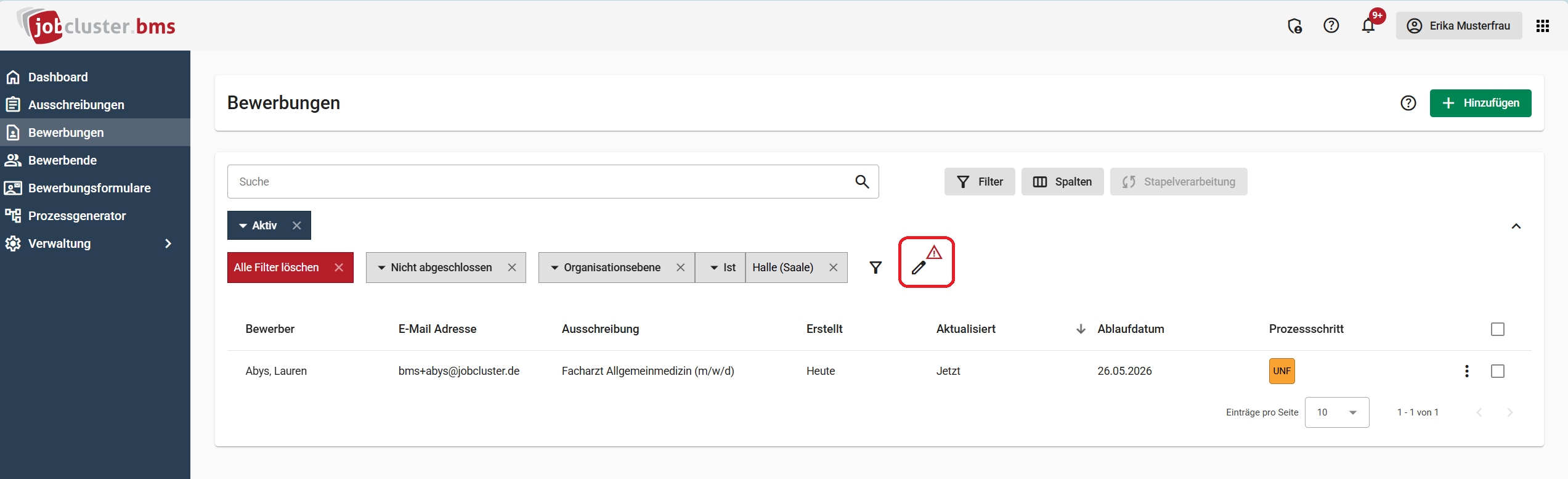This screenshot has height=479, width=1568.
Task: Click the shield privacy icon in the header
Action: click(x=1294, y=26)
